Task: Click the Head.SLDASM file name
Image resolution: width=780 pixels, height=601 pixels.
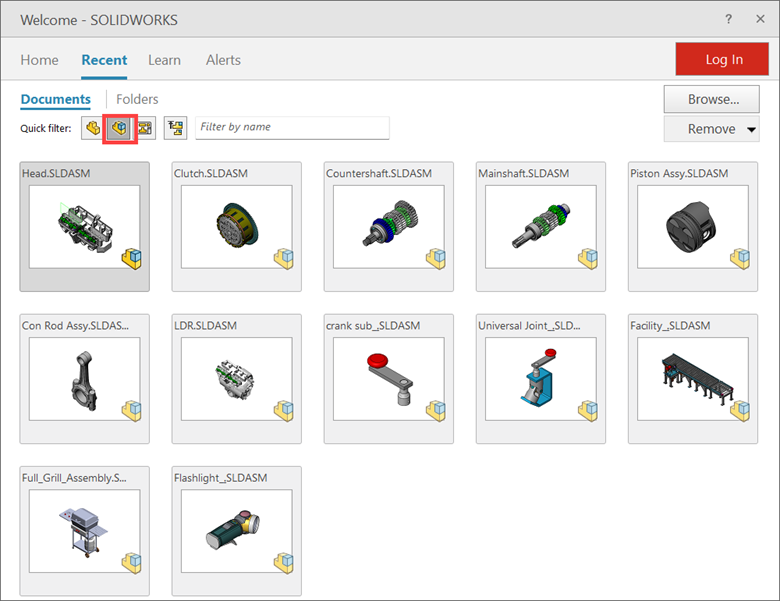Action: click(56, 174)
